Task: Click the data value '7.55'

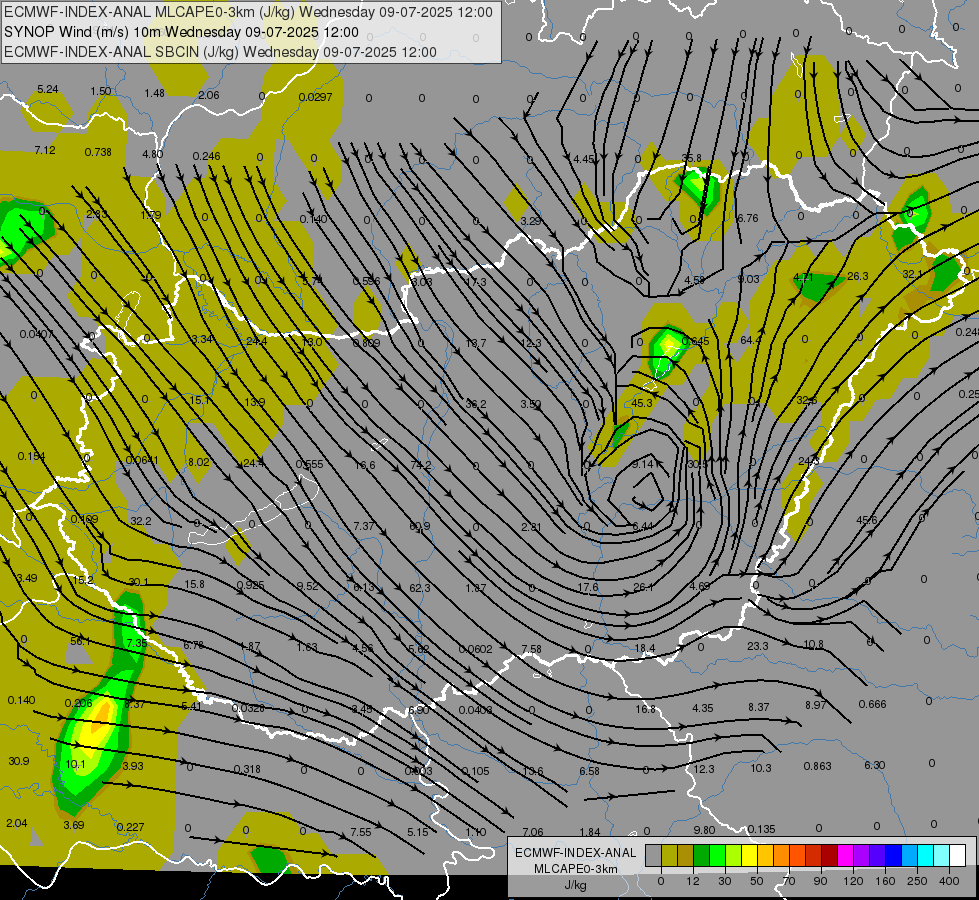Action: (x=361, y=833)
